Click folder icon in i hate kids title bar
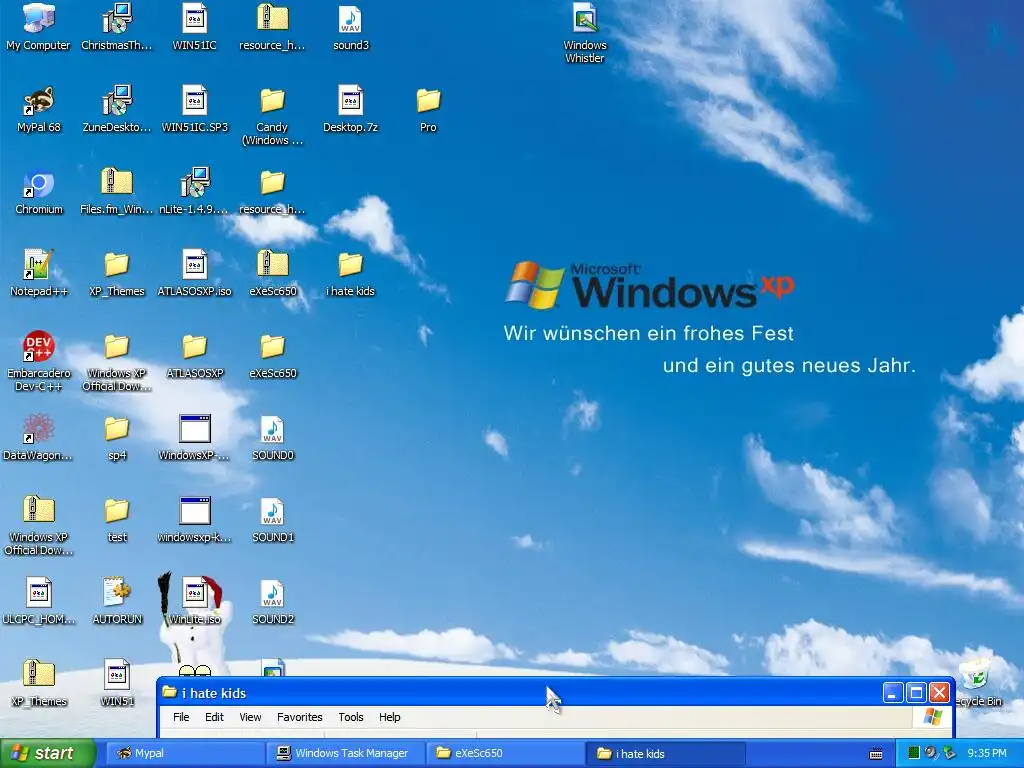1024x768 pixels. (x=170, y=692)
